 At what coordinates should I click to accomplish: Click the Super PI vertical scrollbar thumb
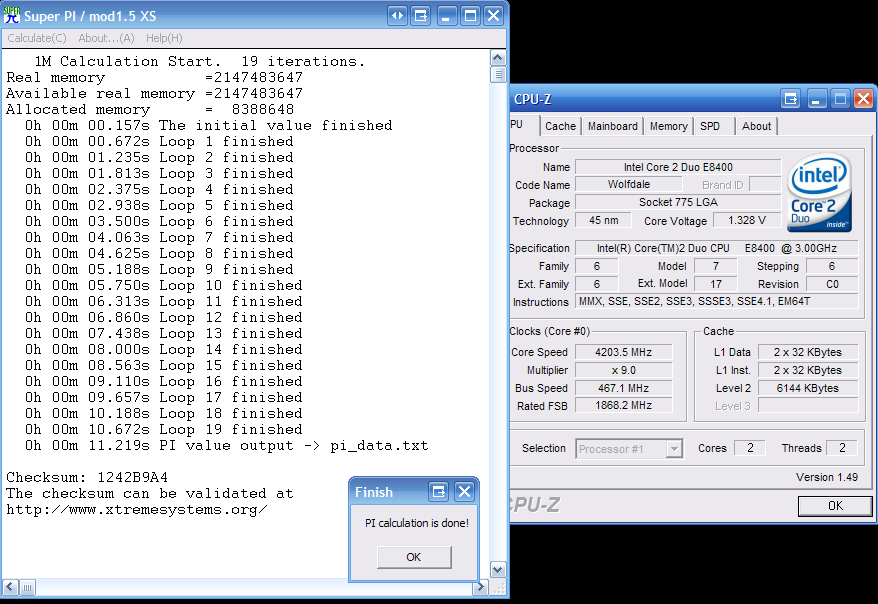[498, 74]
